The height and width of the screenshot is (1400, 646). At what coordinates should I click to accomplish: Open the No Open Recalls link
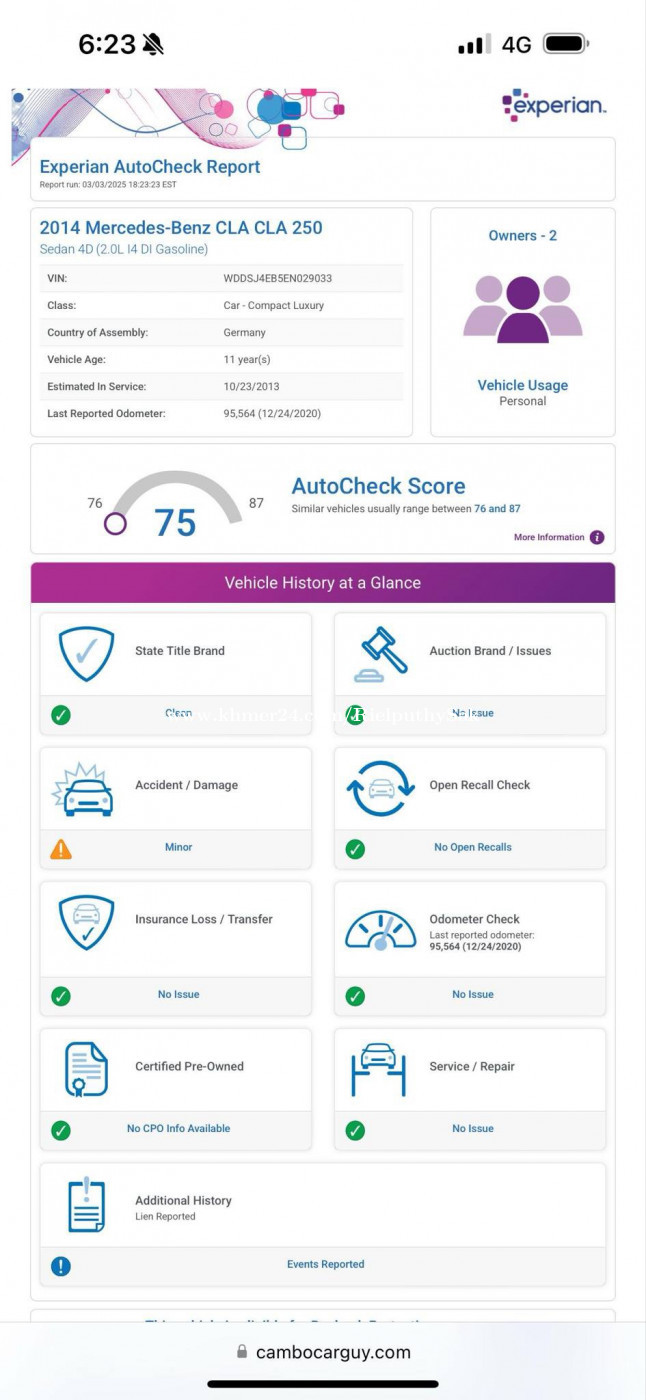(473, 847)
